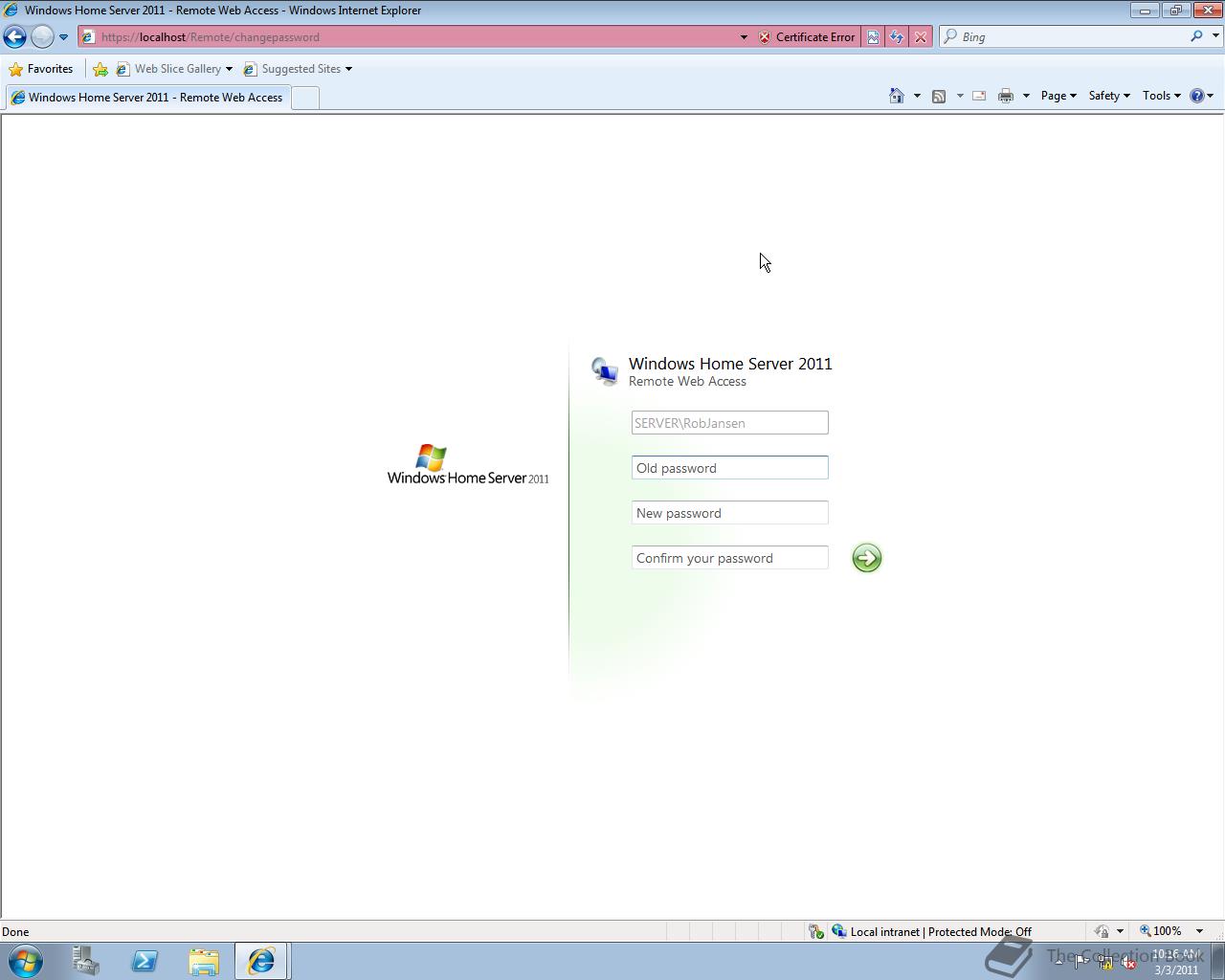
Task: Open Server Manager from the taskbar
Action: point(86,961)
